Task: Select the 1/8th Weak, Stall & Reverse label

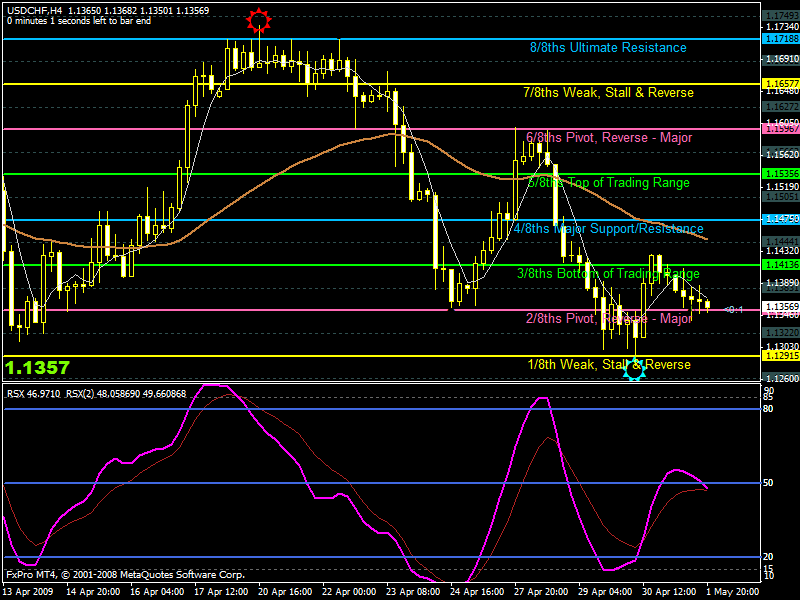Action: pos(609,364)
